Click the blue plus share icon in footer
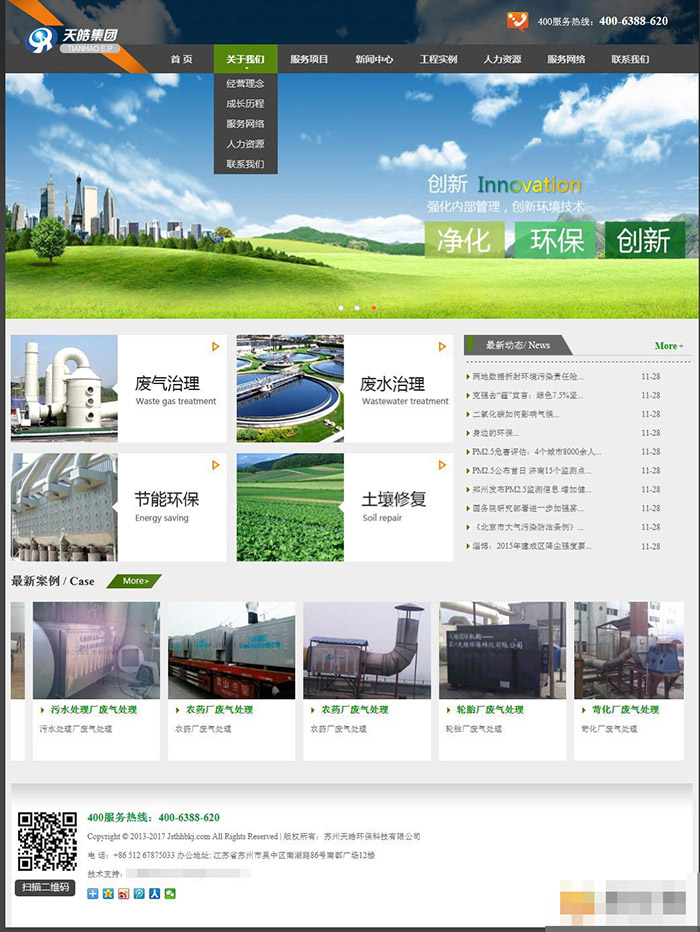The image size is (700, 932). tap(93, 893)
